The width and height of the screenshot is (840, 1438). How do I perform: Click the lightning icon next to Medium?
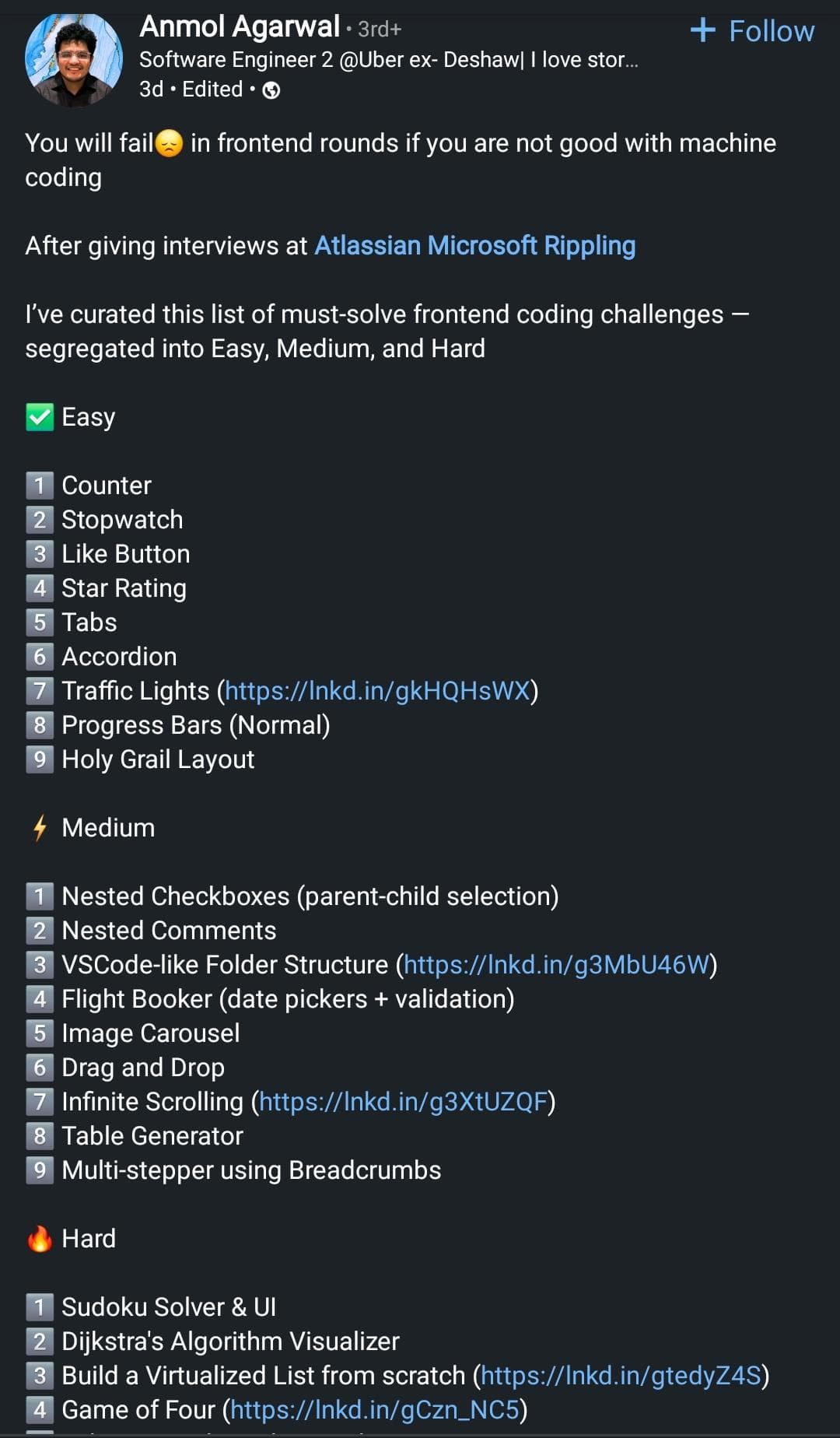(38, 827)
